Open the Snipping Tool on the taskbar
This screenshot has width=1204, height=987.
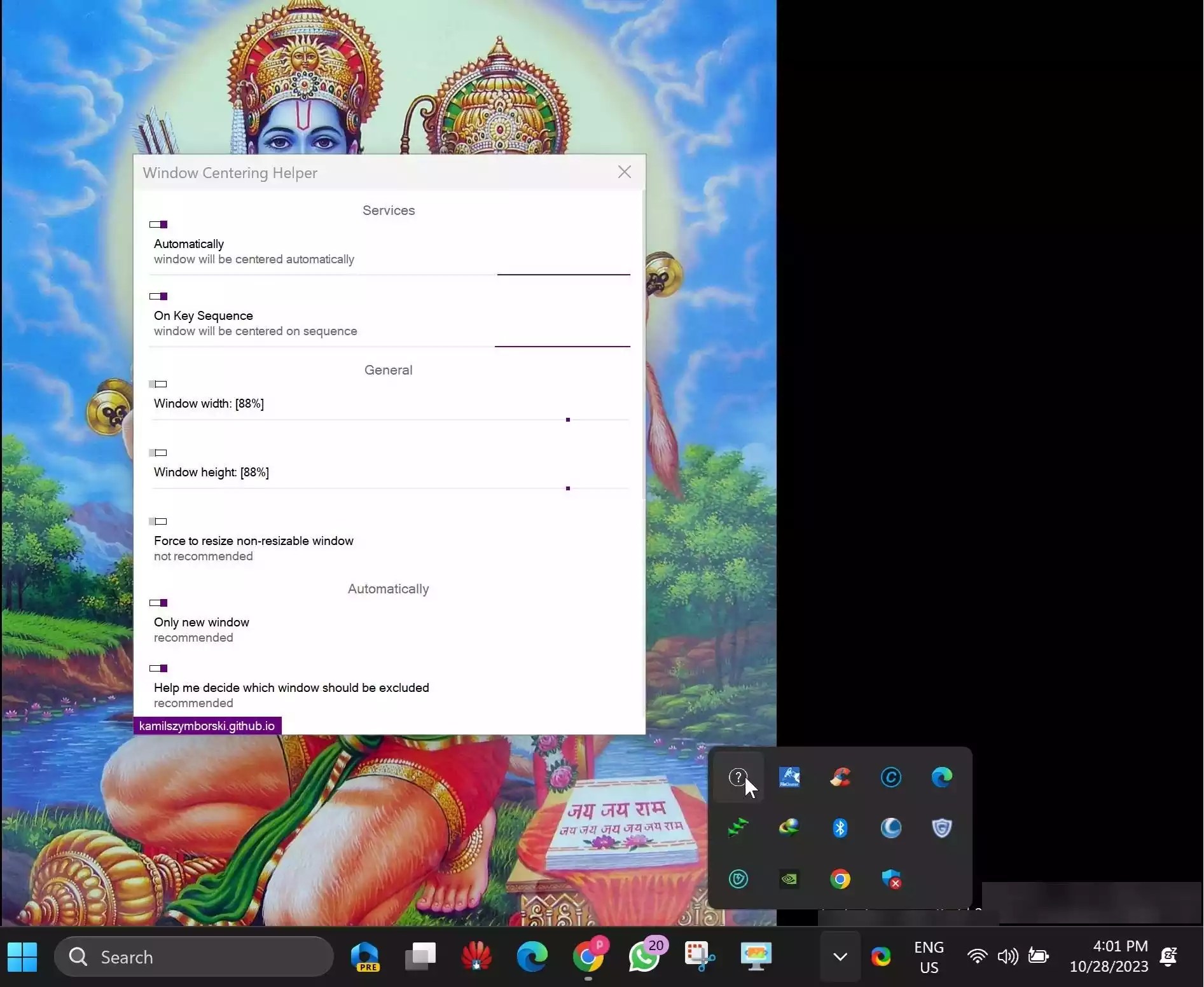point(699,957)
